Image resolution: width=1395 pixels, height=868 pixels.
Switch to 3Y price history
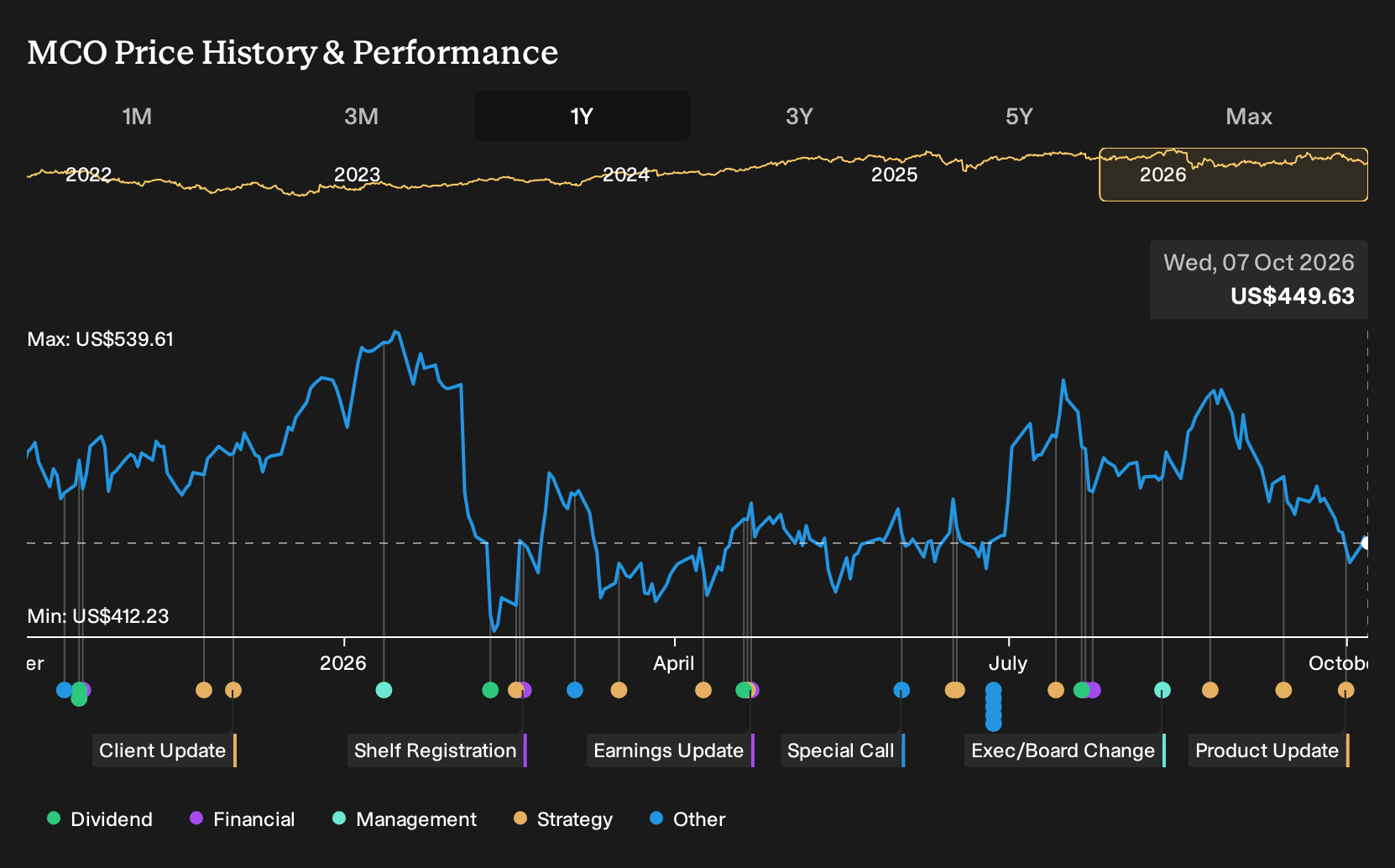(x=799, y=116)
